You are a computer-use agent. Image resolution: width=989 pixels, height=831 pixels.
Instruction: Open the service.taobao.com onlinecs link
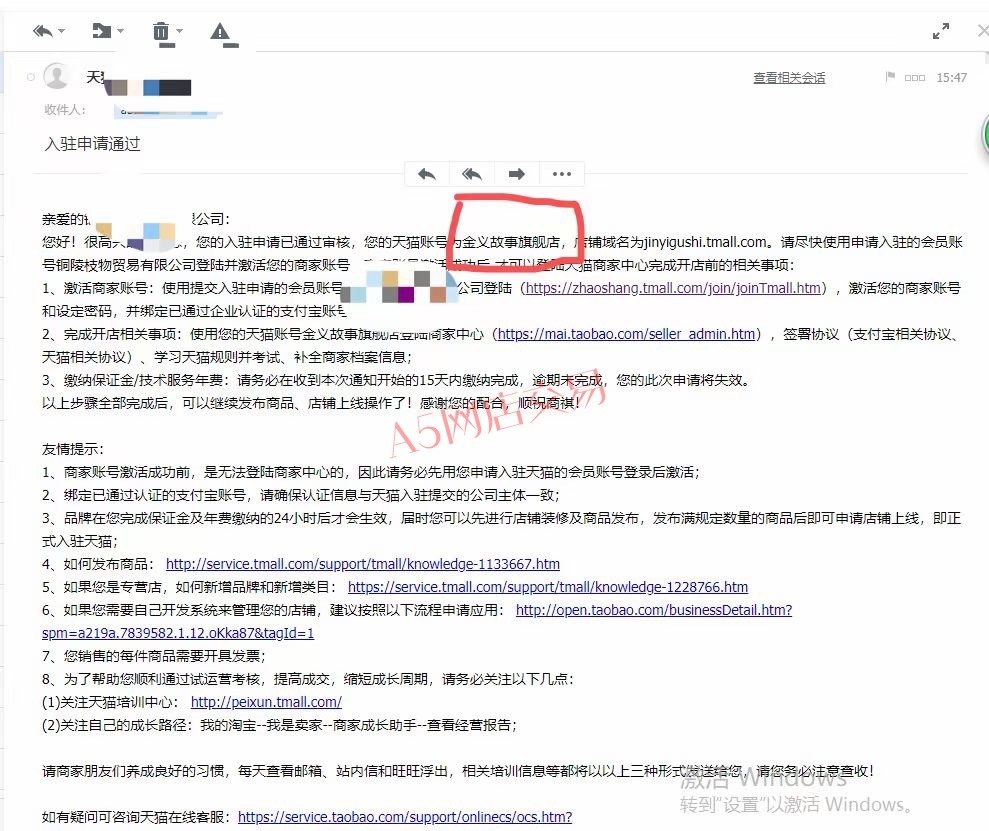(x=405, y=817)
